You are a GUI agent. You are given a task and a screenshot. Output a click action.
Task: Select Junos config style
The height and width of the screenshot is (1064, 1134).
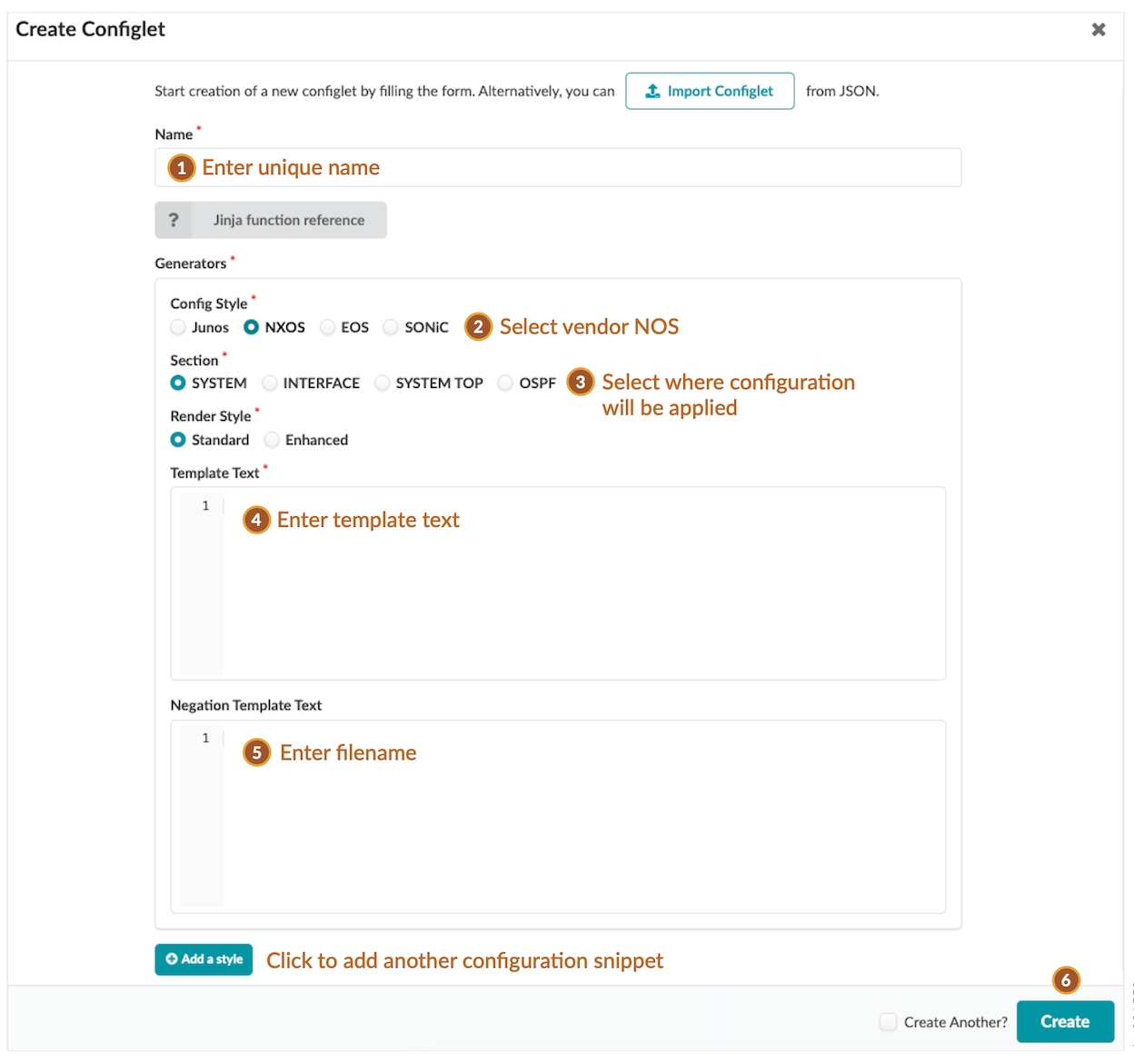click(x=179, y=327)
